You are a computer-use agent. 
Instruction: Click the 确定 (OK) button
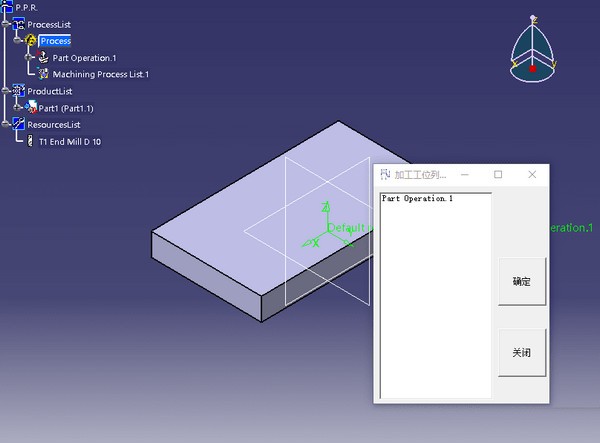coord(522,282)
